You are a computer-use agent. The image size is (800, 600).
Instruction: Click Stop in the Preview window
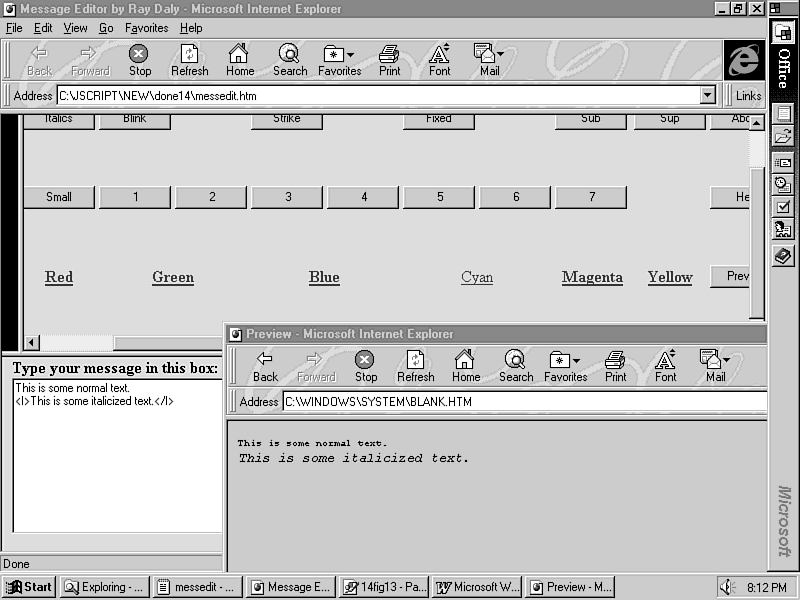pyautogui.click(x=365, y=366)
